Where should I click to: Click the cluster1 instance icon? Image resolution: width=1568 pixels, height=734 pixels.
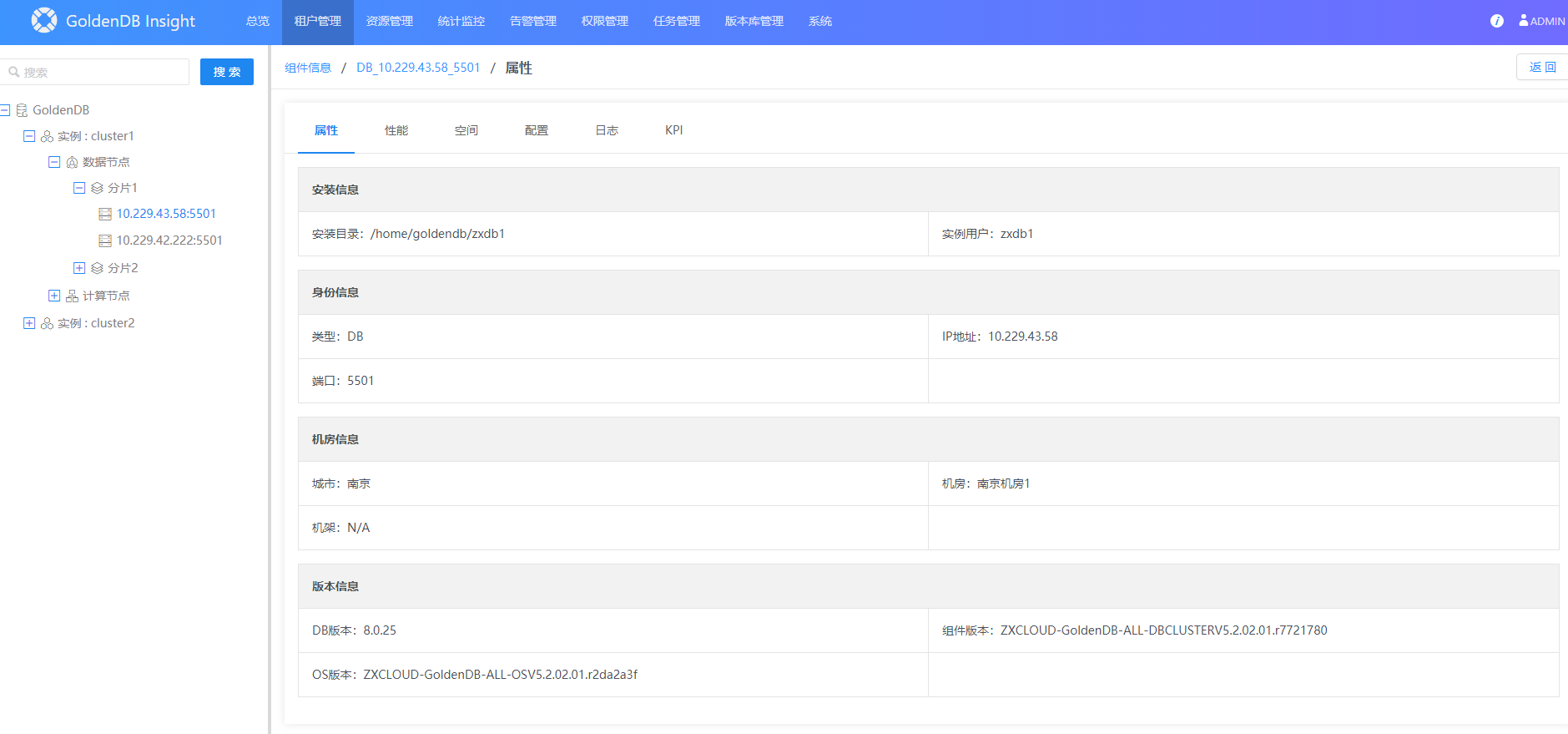point(47,136)
